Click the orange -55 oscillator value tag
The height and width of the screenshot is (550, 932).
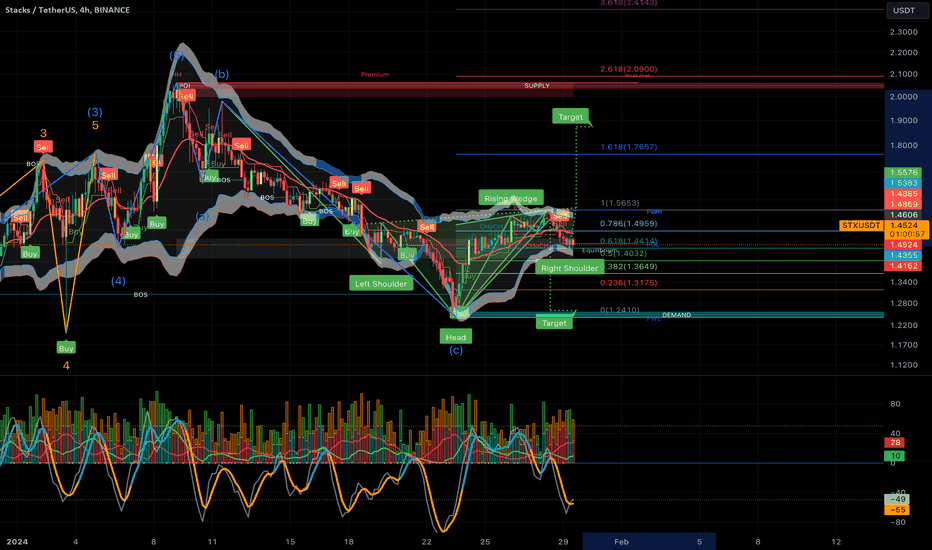coord(897,510)
